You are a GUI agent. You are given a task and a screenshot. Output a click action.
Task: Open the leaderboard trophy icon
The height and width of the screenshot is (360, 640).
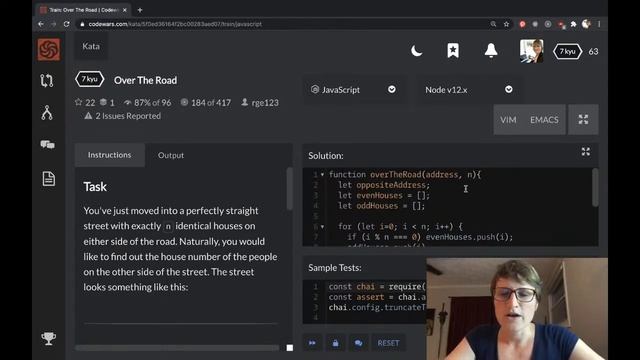(x=49, y=338)
